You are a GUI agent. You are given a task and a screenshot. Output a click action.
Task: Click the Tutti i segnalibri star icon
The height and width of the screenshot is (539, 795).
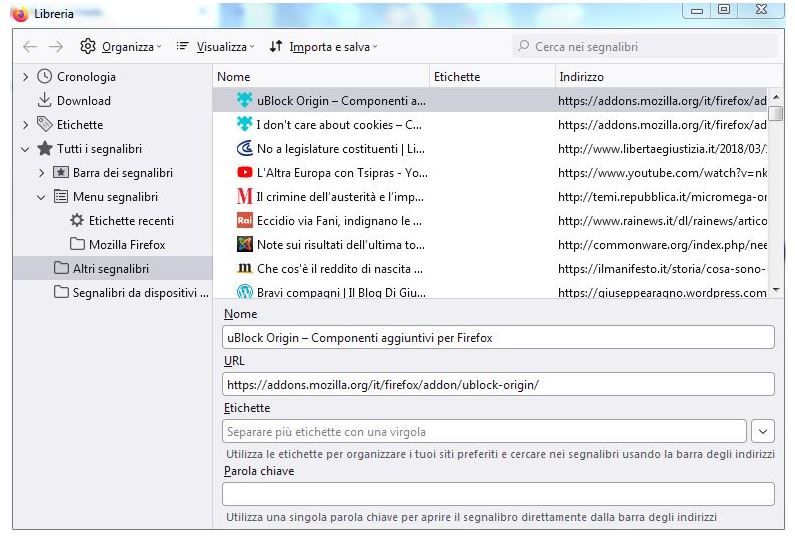(x=45, y=149)
